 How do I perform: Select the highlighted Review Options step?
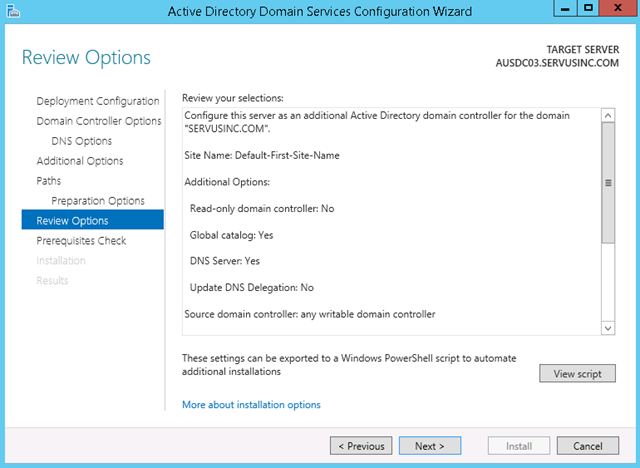pos(93,220)
